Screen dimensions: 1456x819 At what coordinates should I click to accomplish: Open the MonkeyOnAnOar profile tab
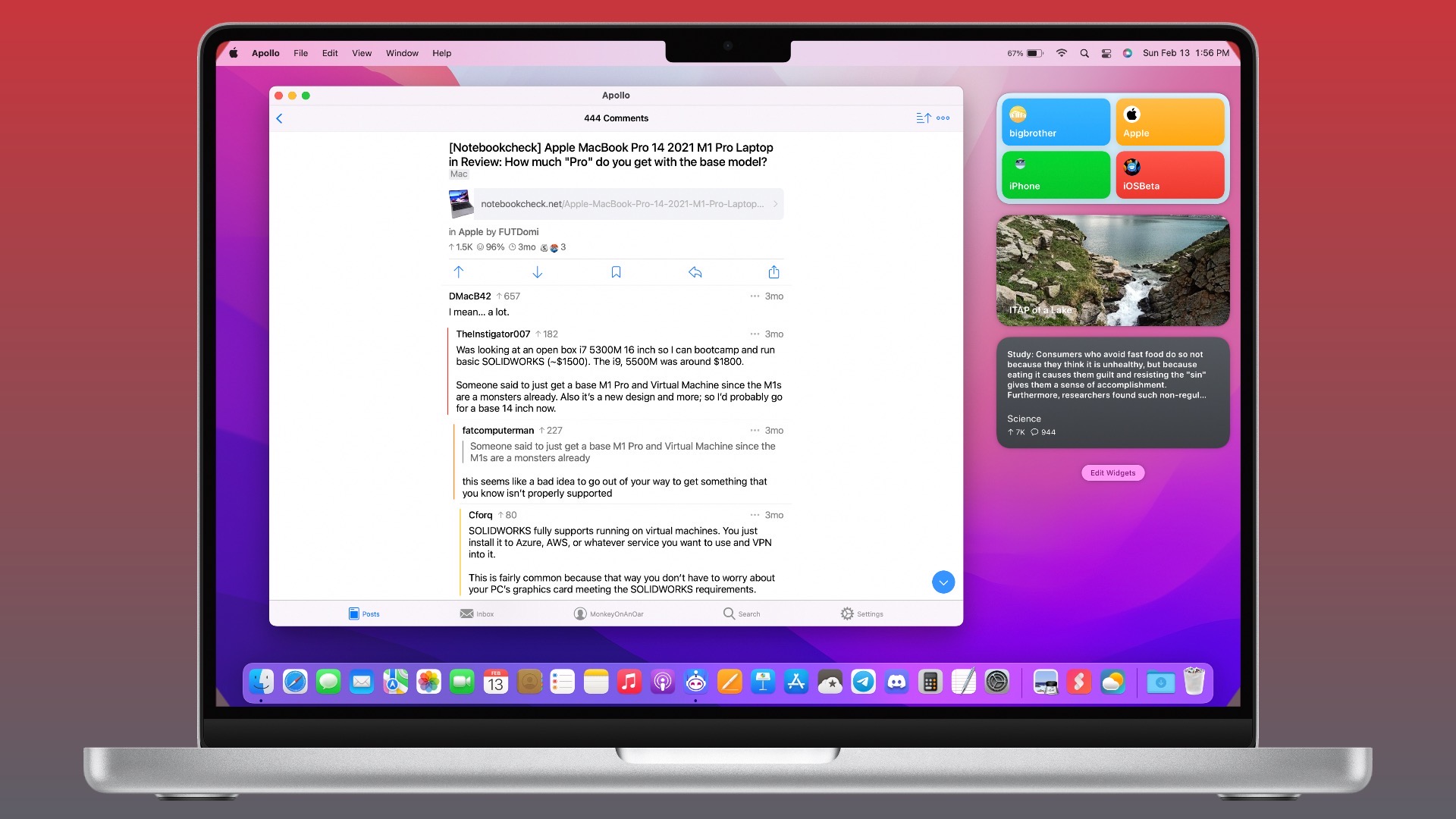tap(608, 613)
